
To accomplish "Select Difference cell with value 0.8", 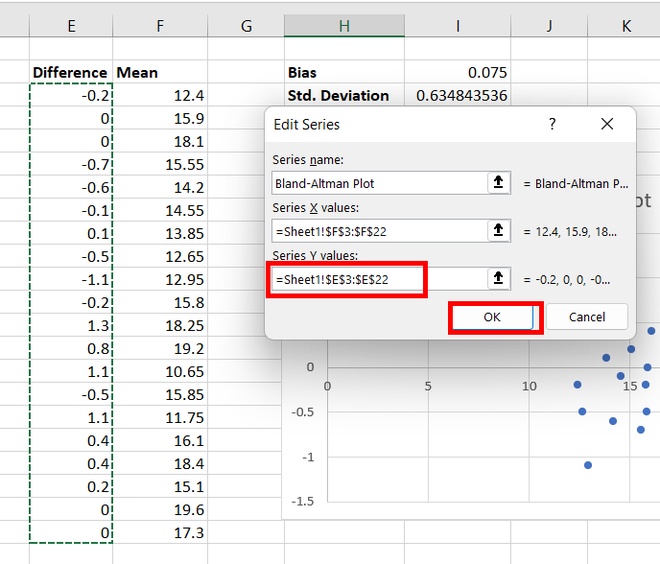I will click(71, 348).
